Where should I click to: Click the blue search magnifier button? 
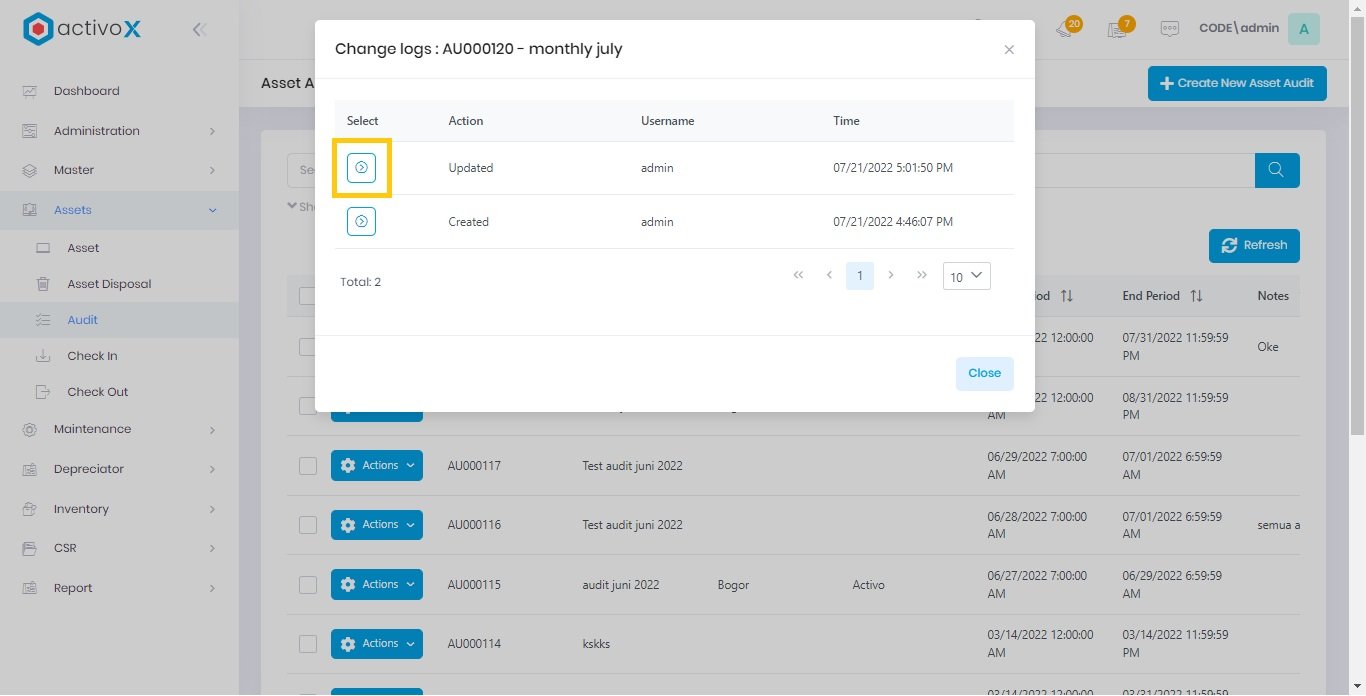1276,170
